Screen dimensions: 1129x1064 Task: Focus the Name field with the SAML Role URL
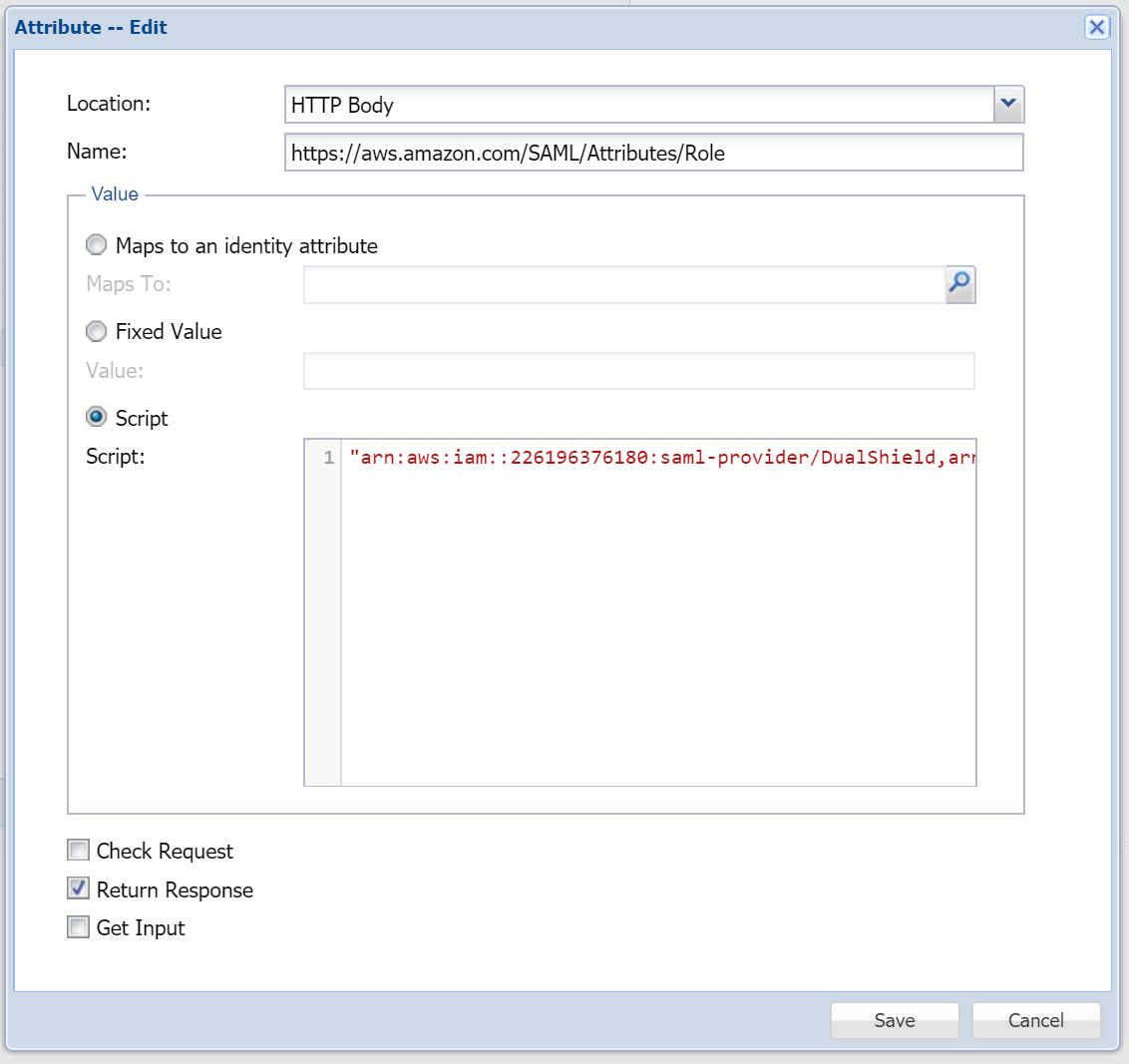[653, 153]
